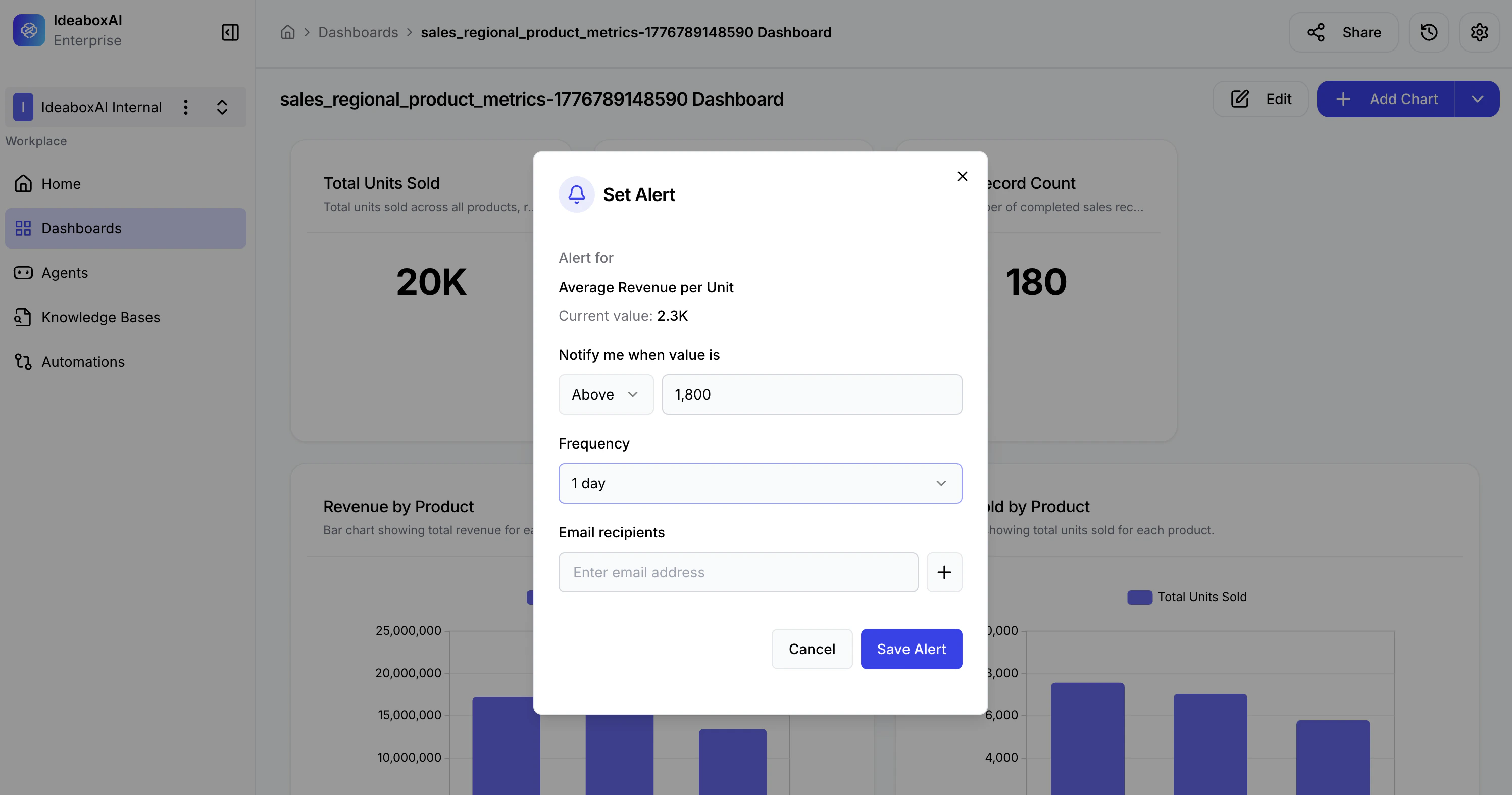This screenshot has width=1512, height=795.
Task: Click the IdeaboxAI logo icon
Action: (29, 30)
